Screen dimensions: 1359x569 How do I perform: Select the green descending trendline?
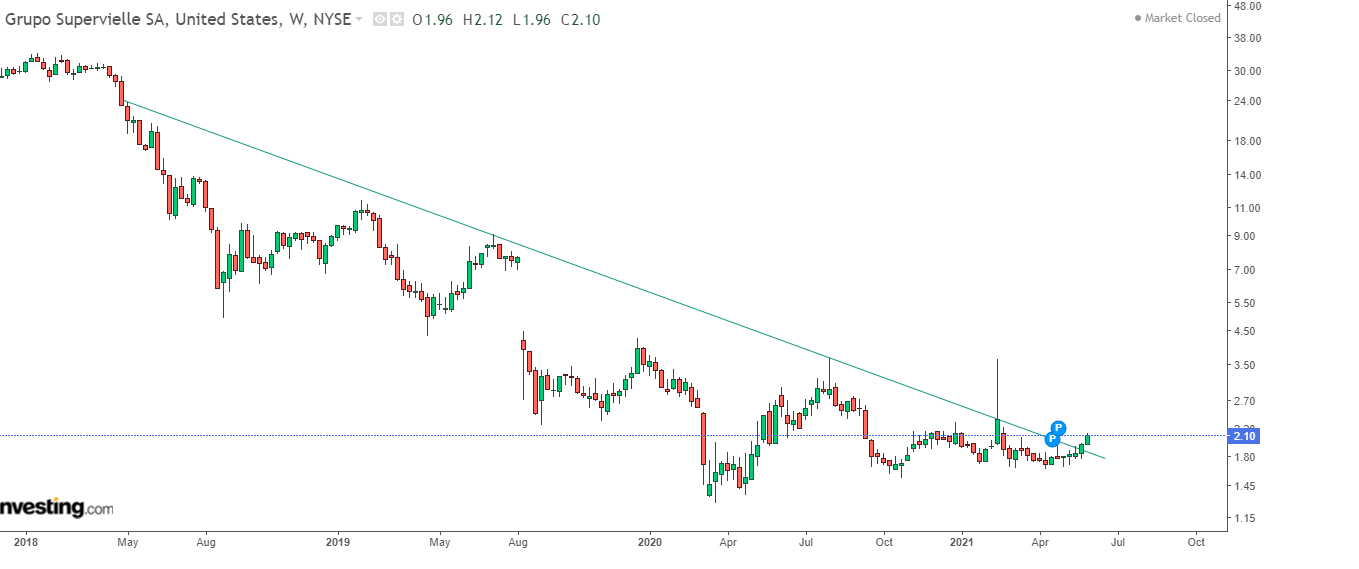click(614, 279)
